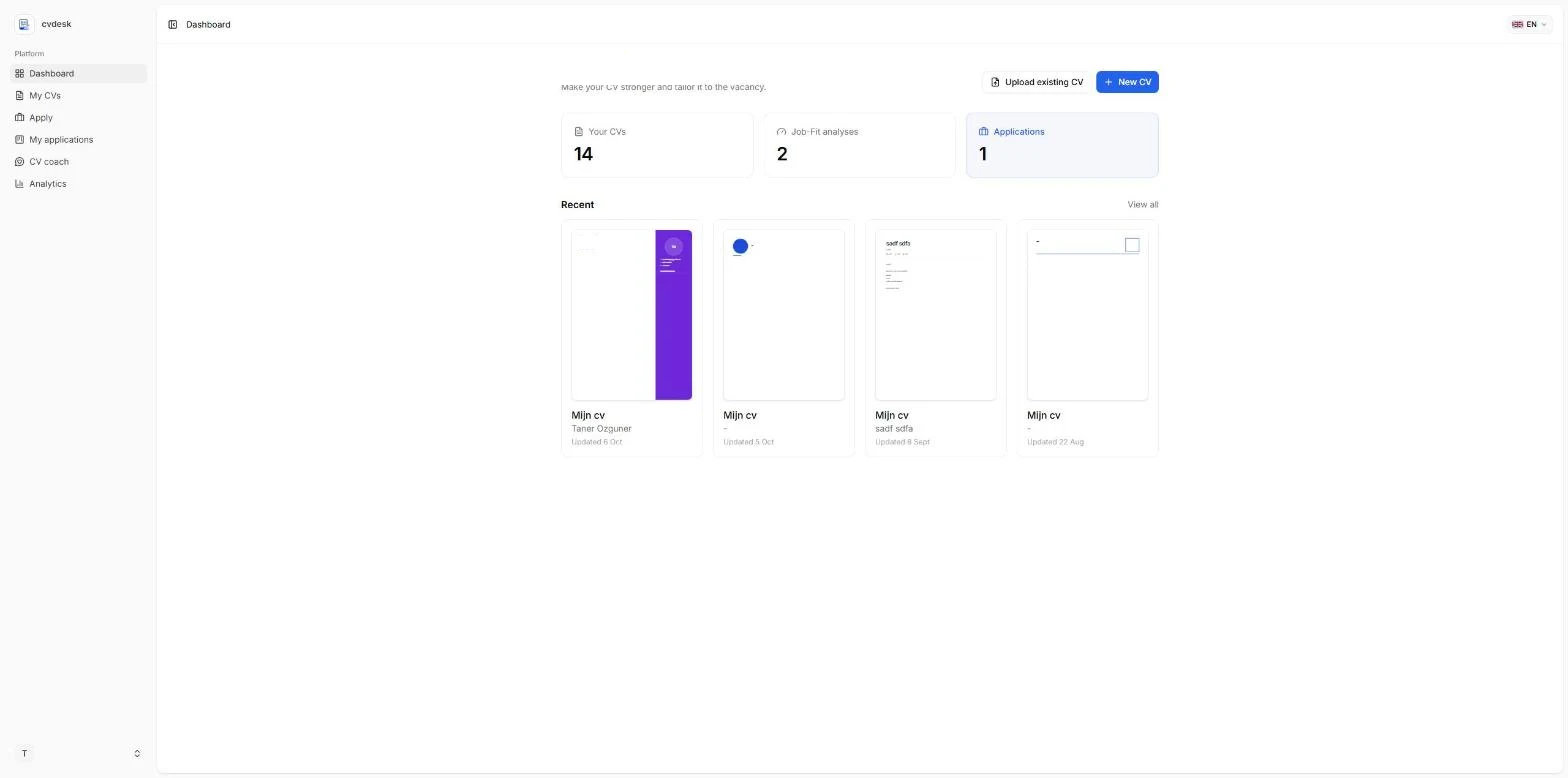Go to the Apply page
The height and width of the screenshot is (778, 1568).
coord(78,117)
